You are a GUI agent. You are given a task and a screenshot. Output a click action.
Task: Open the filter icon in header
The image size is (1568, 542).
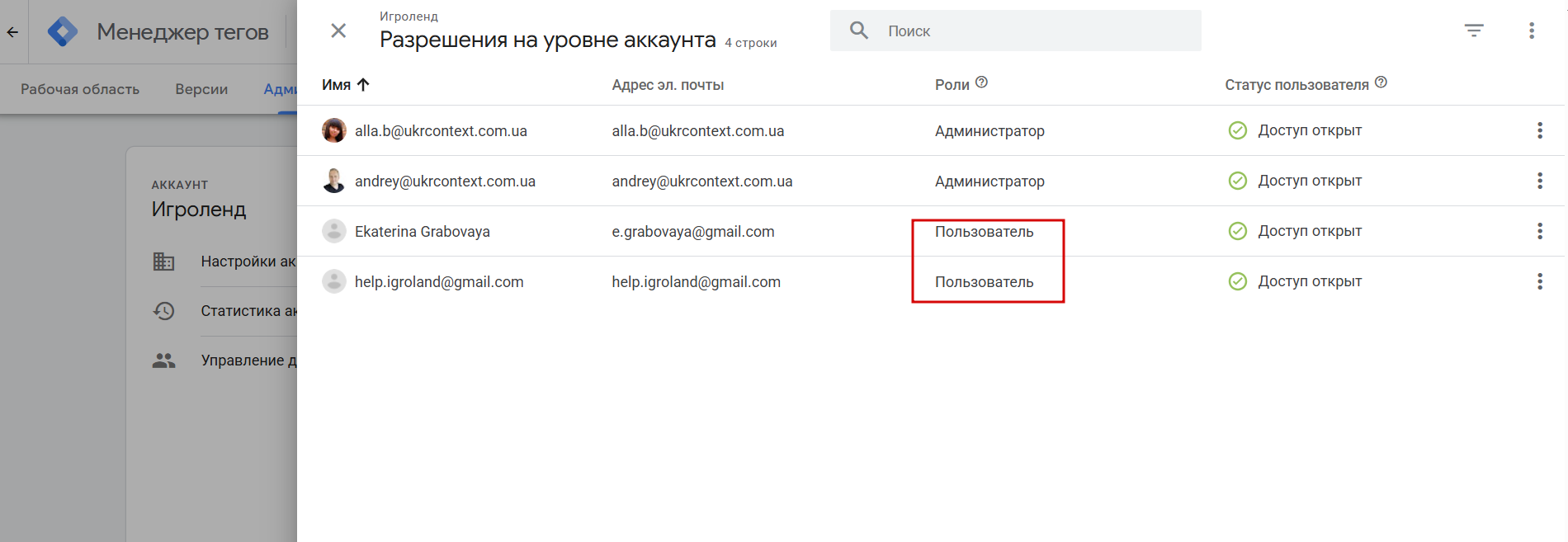pos(1474,31)
